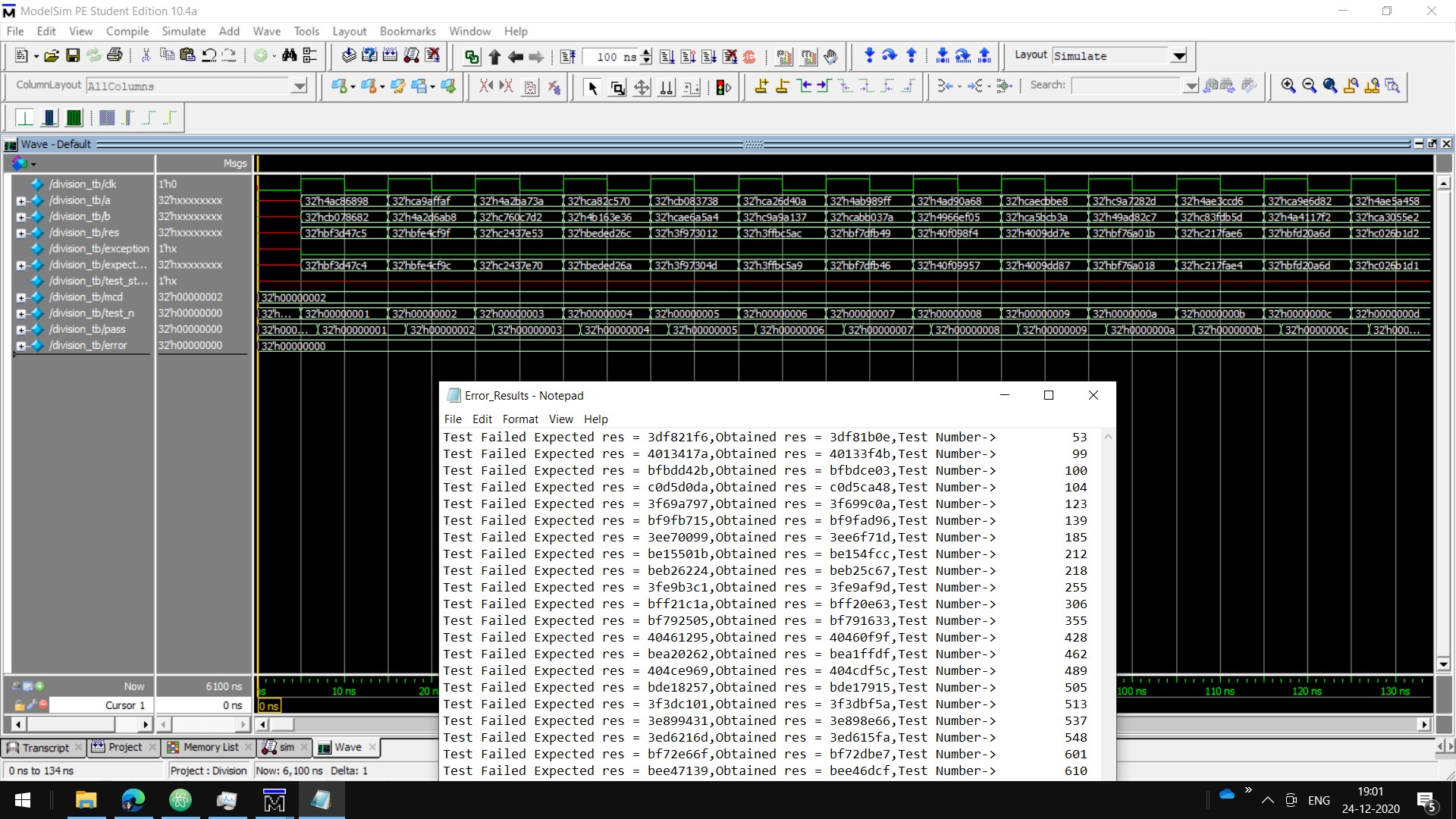Click the Search input field in toolbar
The width and height of the screenshot is (1456, 819).
click(1127, 86)
